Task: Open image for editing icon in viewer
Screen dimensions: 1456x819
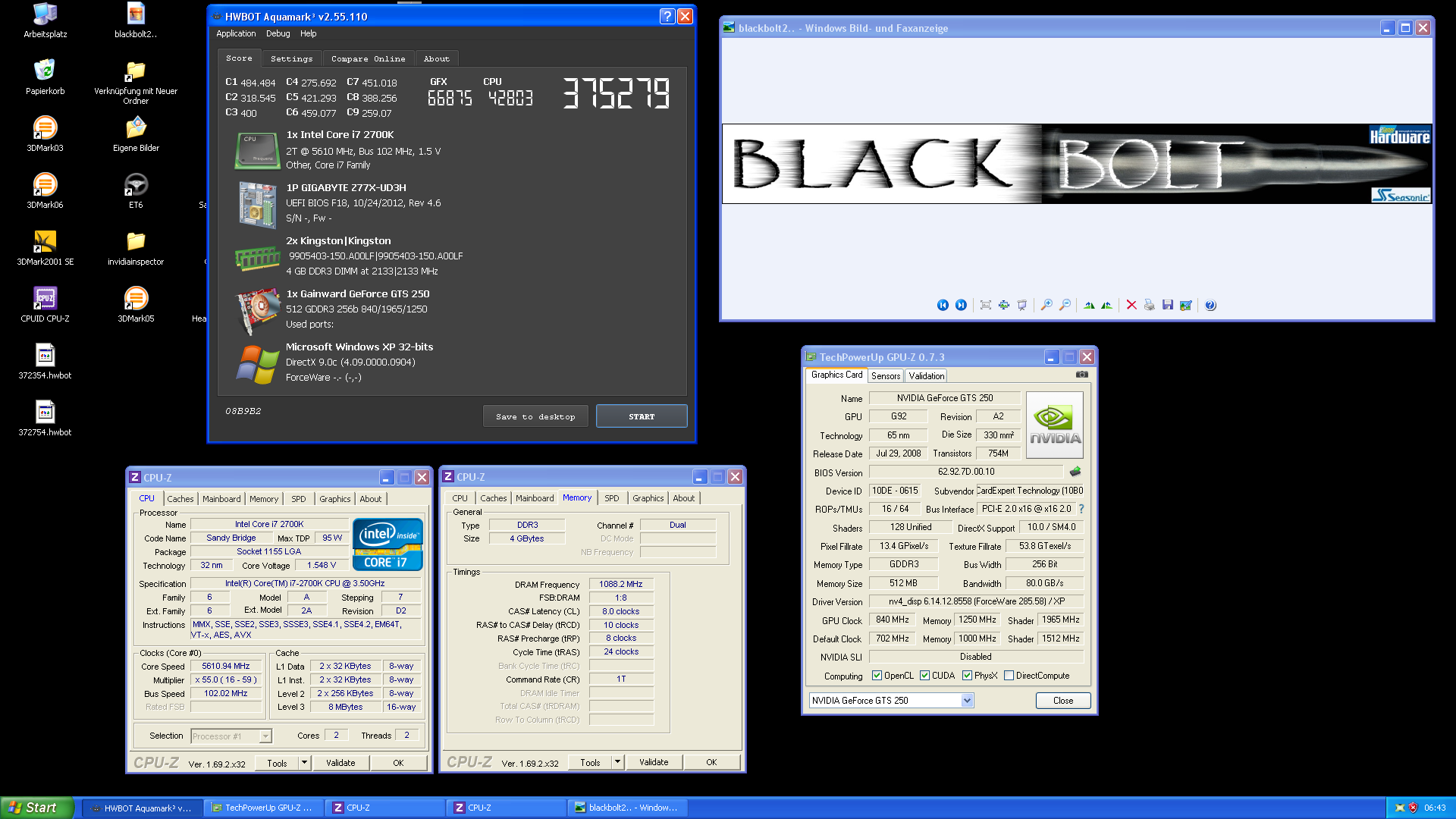Action: pos(1186,305)
